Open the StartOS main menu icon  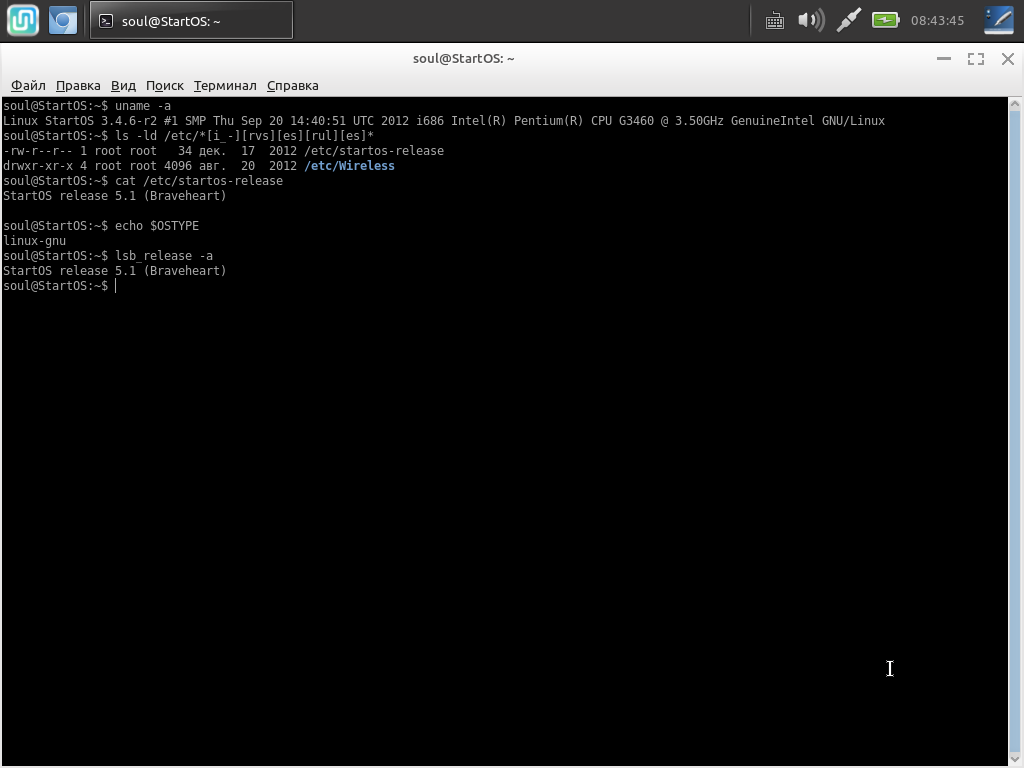tap(23, 20)
